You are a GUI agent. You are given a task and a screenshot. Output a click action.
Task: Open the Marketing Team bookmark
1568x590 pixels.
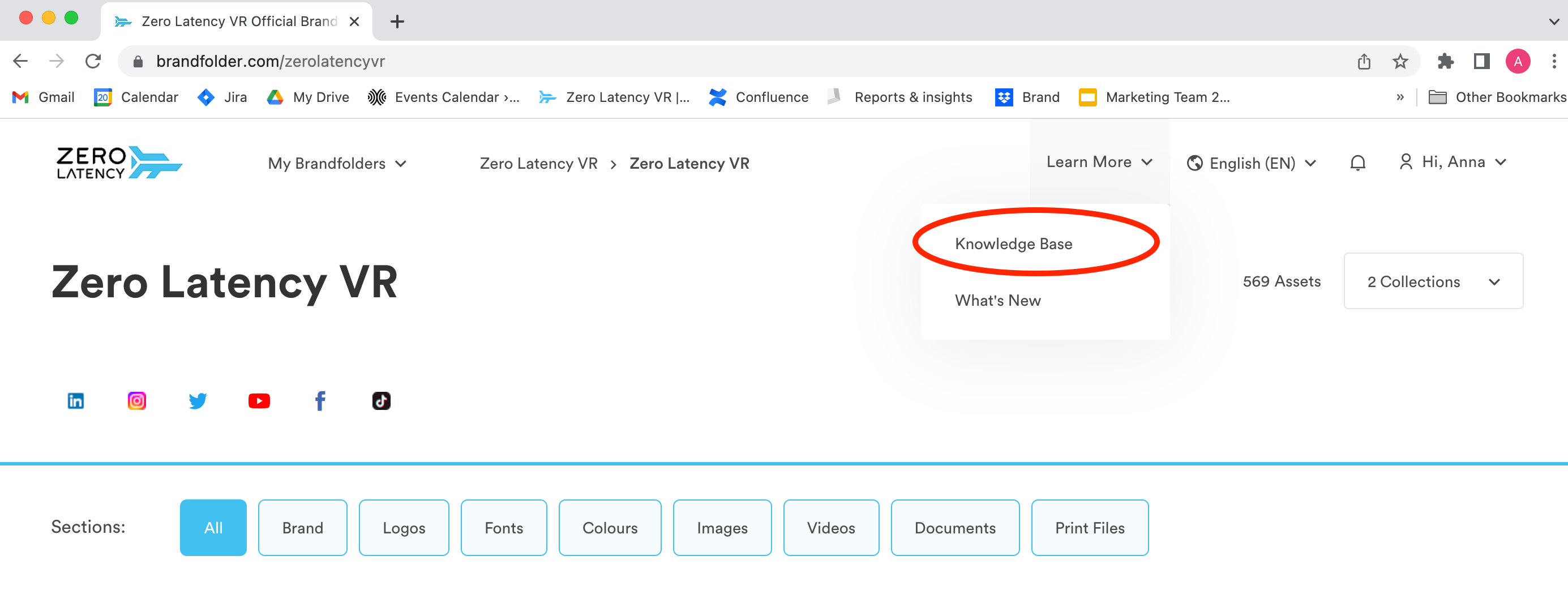1154,97
